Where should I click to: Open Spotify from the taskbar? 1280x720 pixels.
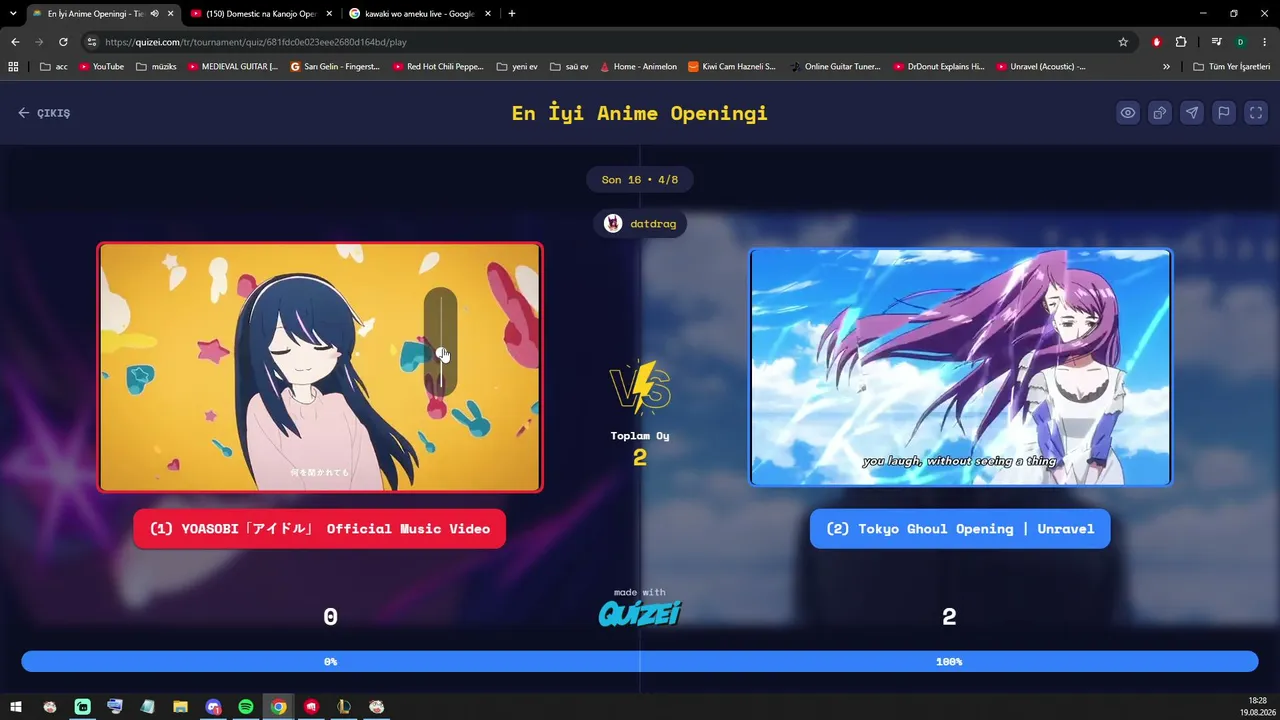[246, 707]
